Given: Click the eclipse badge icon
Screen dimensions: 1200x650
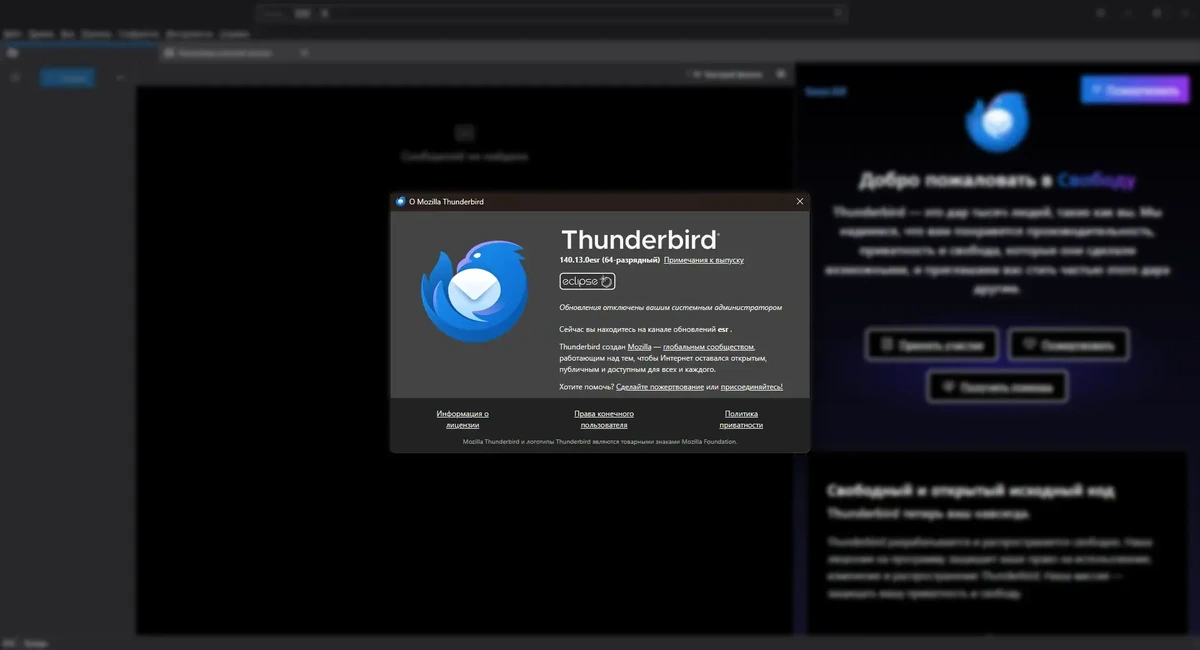Looking at the screenshot, I should tap(587, 281).
